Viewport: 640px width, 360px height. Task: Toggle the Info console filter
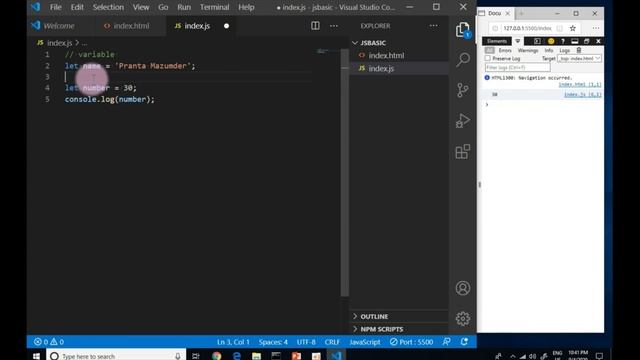point(549,50)
